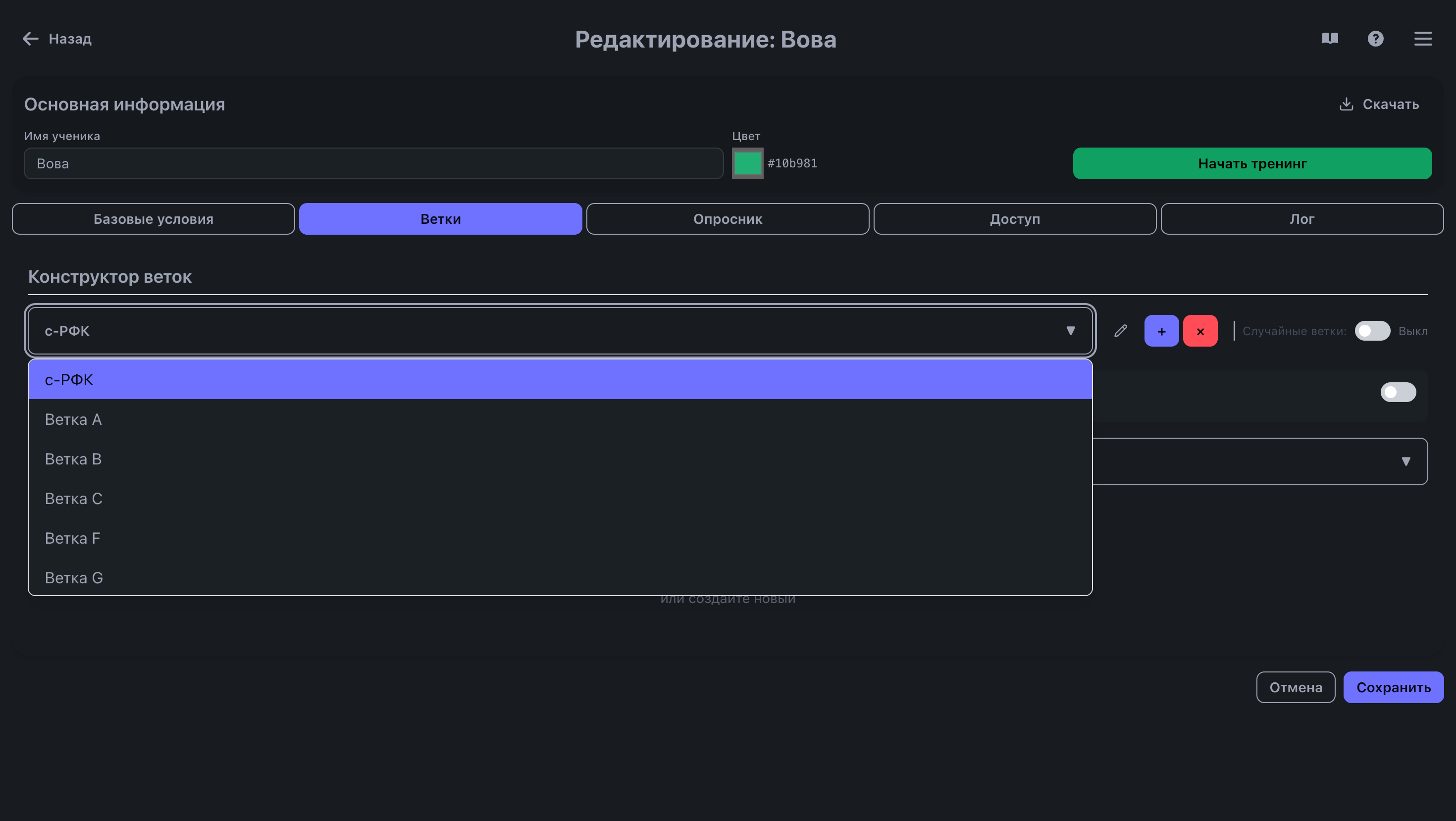
Task: Switch to the Опросник tab
Action: [728, 219]
